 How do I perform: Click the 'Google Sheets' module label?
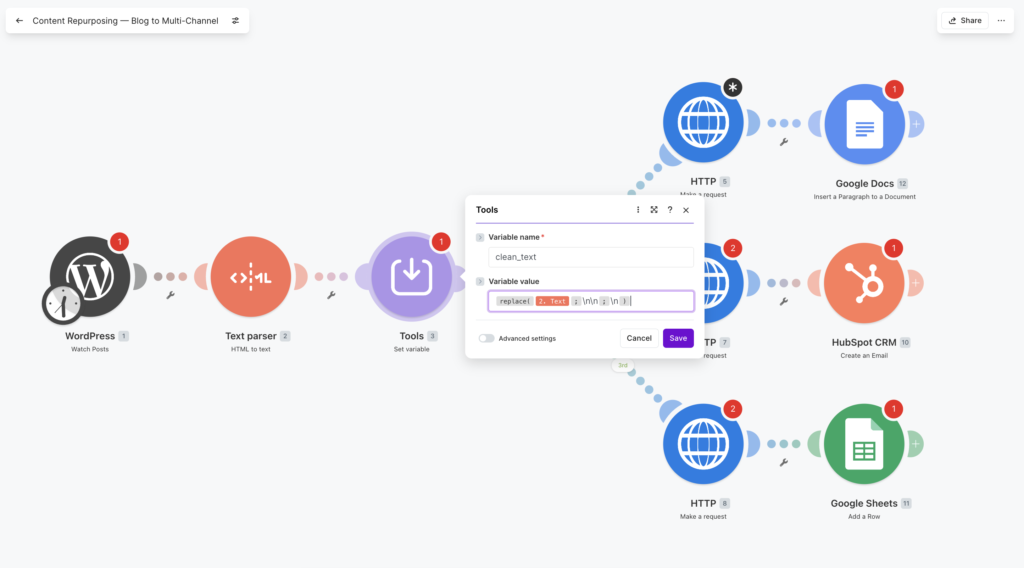863,503
